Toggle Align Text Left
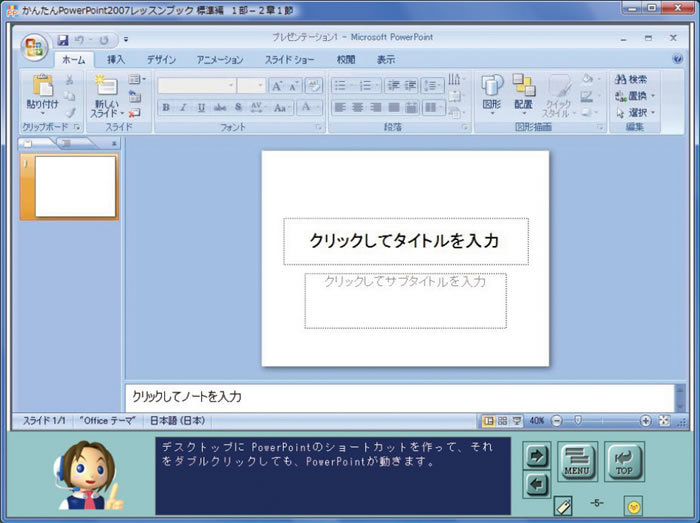Screen dimensions: 700x523 pos(340,107)
